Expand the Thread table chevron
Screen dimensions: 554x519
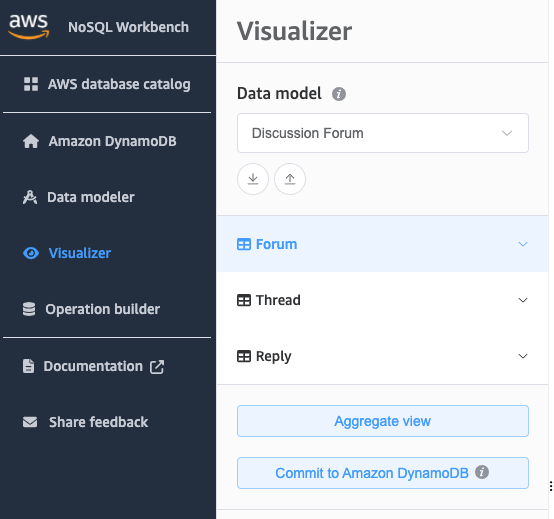[523, 300]
